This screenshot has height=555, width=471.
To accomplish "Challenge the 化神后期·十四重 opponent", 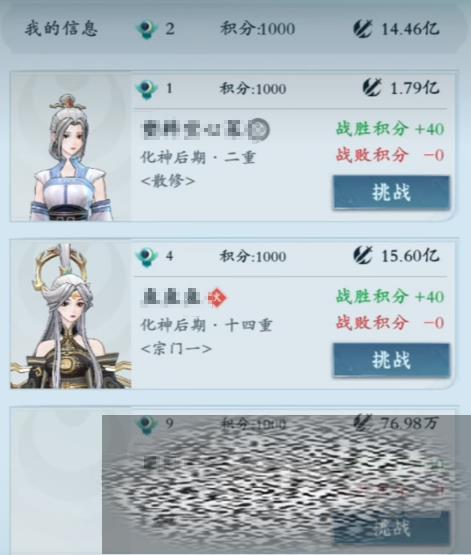I will tap(391, 360).
